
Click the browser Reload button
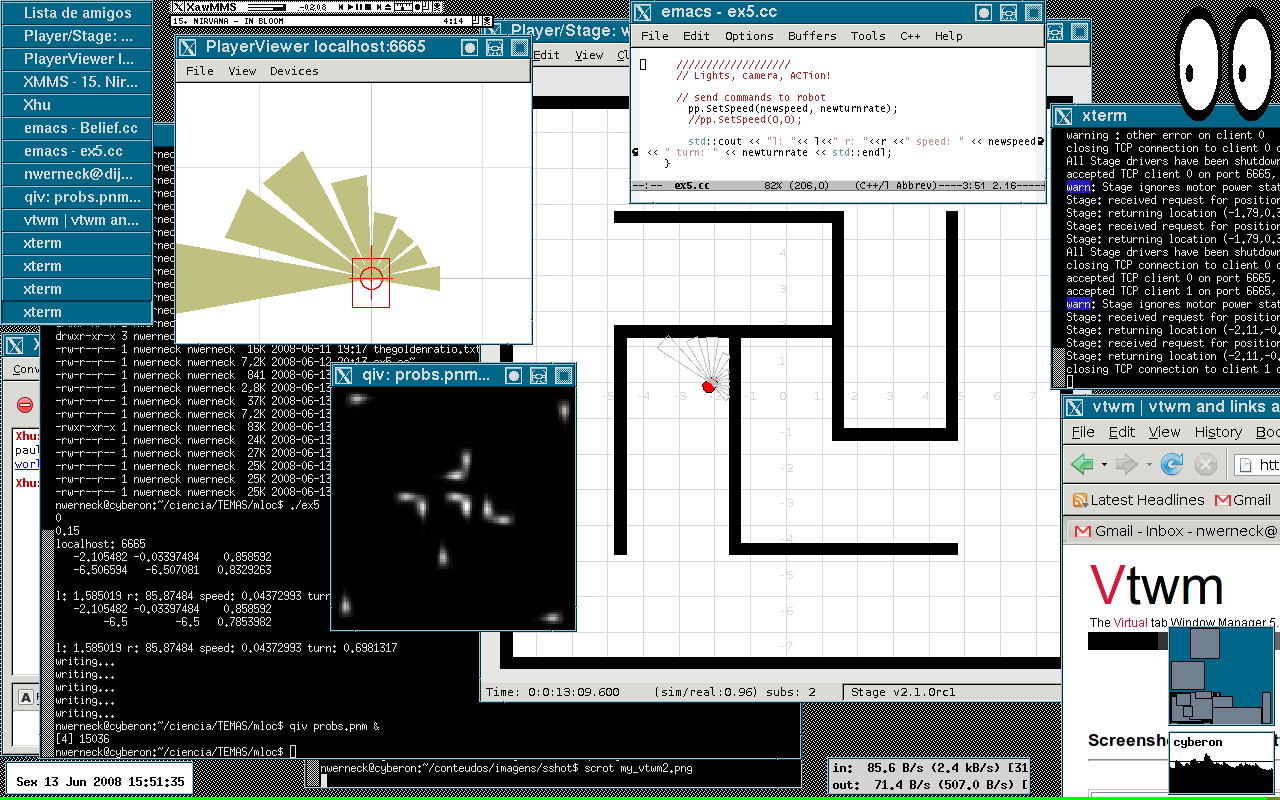[1172, 464]
